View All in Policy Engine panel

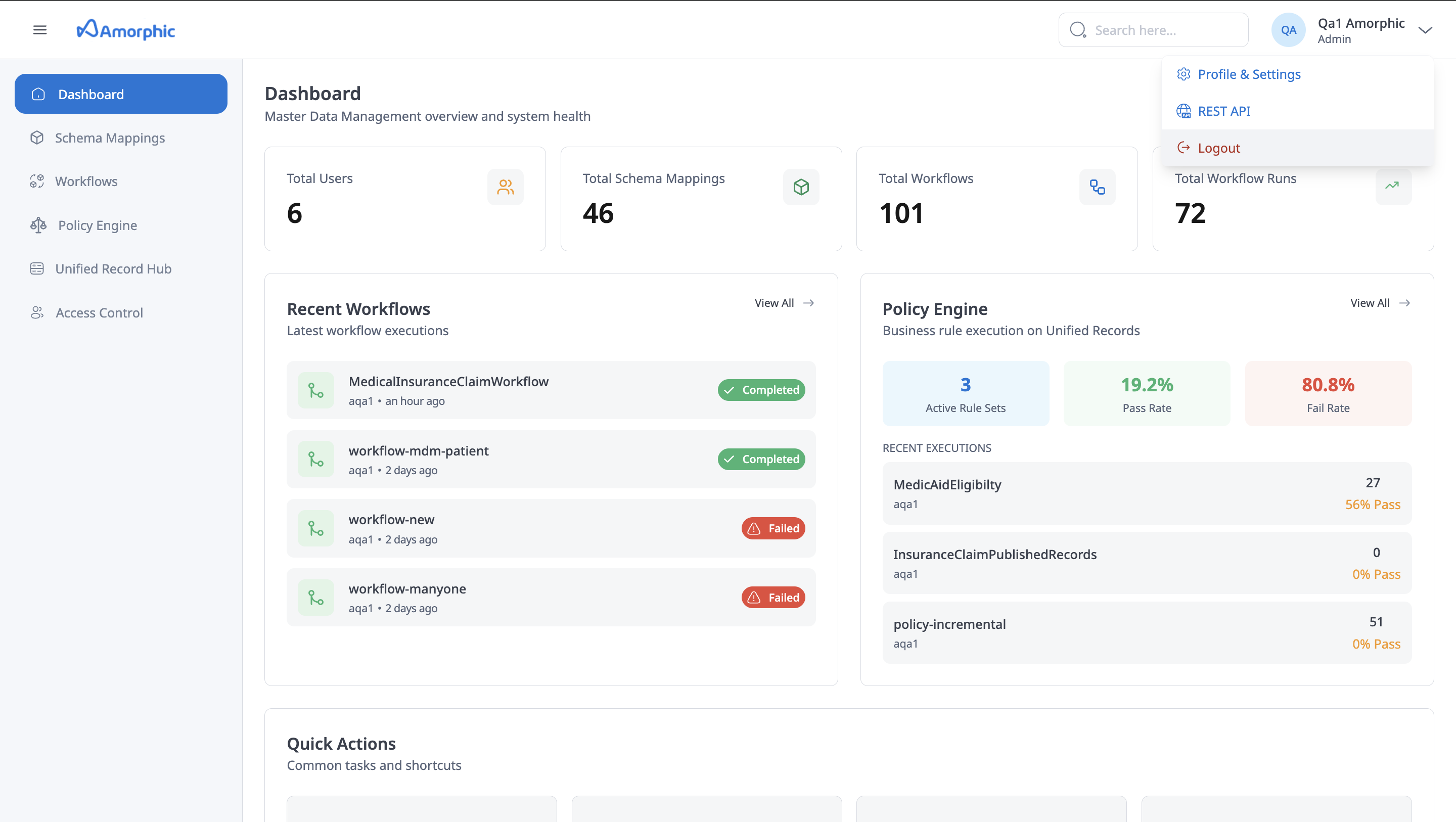tap(1379, 303)
